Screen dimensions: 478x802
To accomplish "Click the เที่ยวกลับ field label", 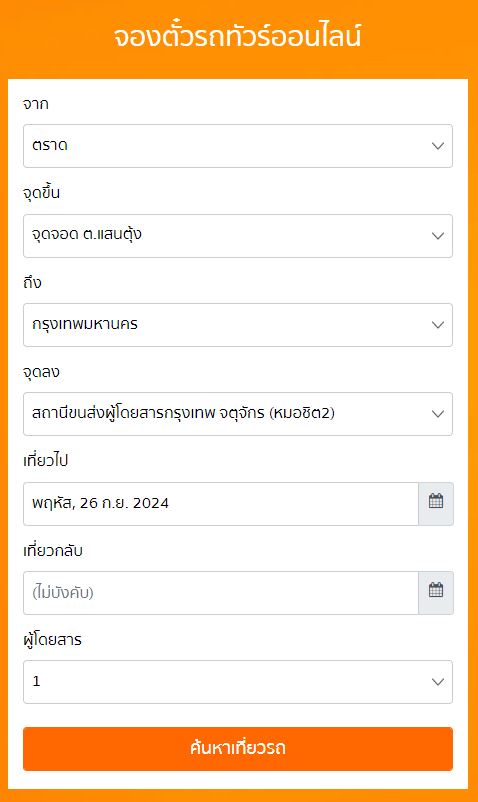I will point(53,550).
